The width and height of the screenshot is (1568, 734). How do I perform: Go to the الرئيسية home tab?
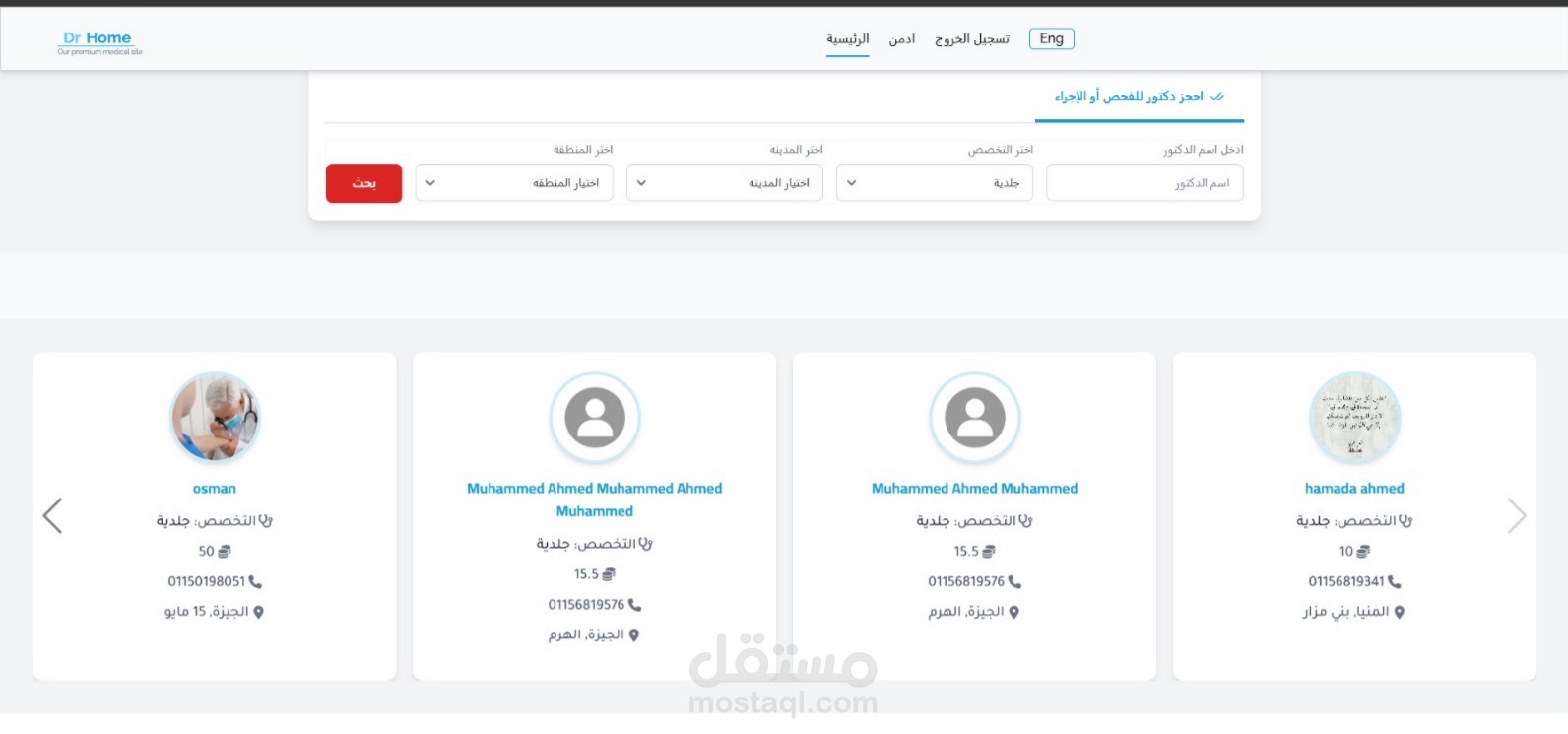coord(847,38)
